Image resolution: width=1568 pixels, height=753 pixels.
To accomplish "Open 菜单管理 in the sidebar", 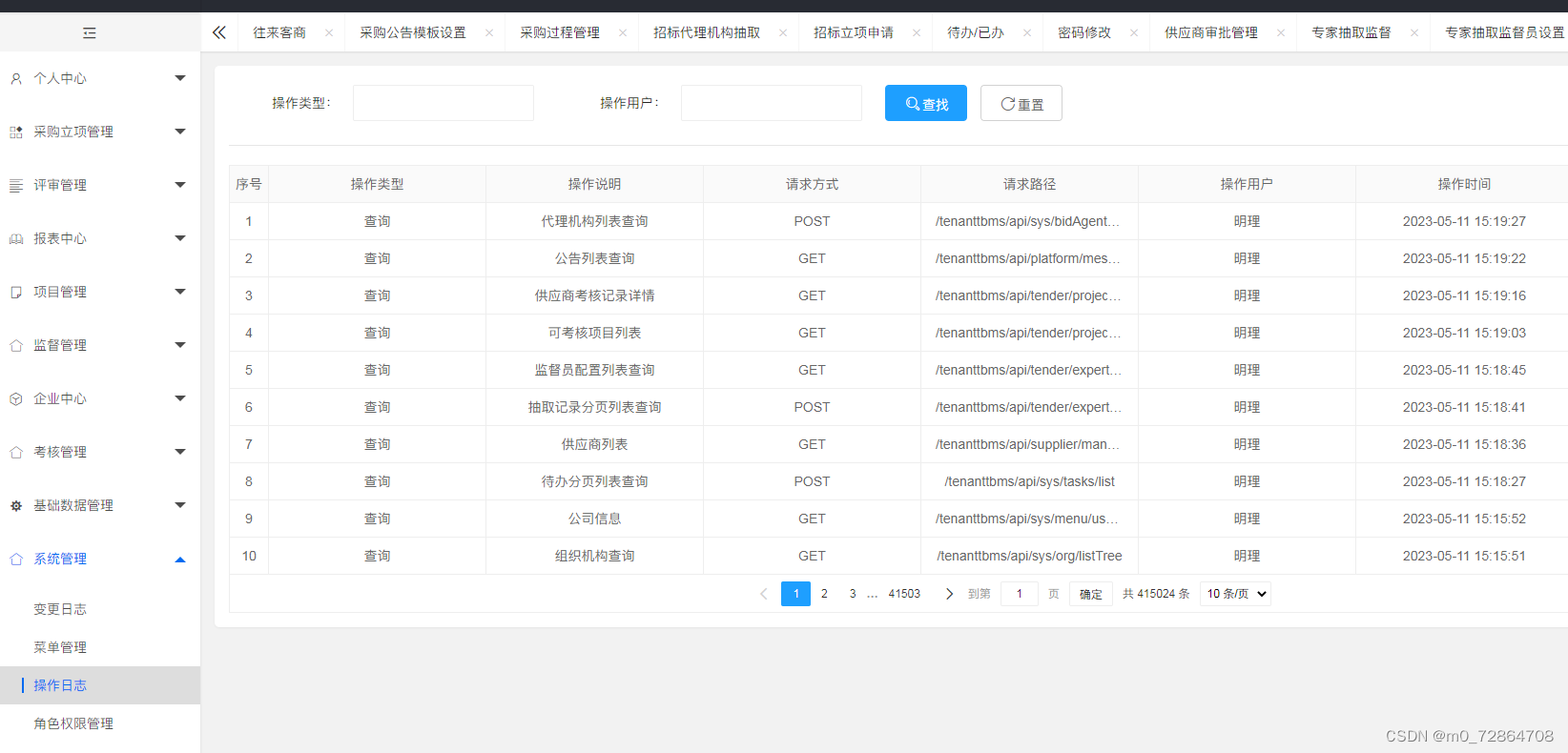I will point(60,647).
